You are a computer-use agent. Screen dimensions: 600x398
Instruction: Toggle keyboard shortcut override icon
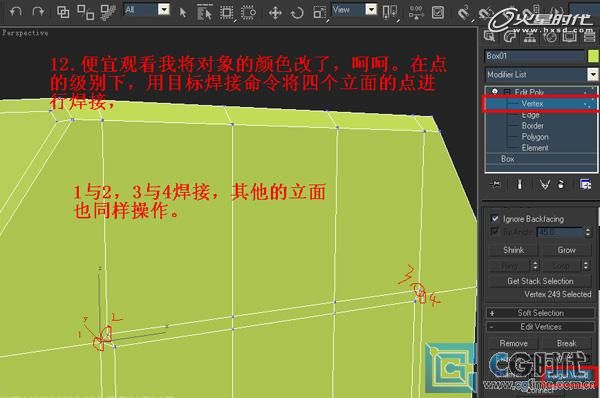438,13
